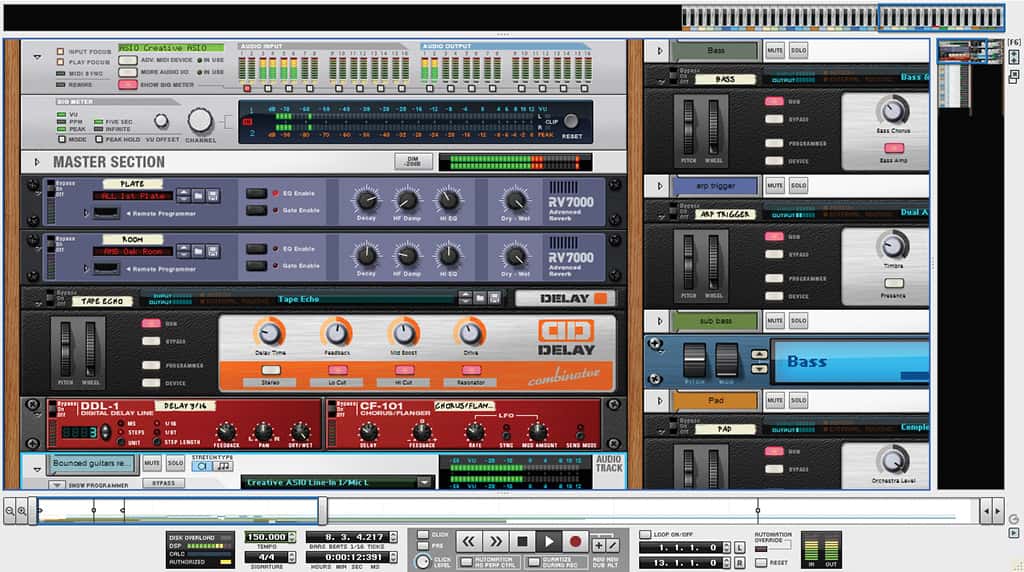The height and width of the screenshot is (572, 1024).
Task: Toggle Peak Hold on big meter
Action: pyautogui.click(x=99, y=139)
